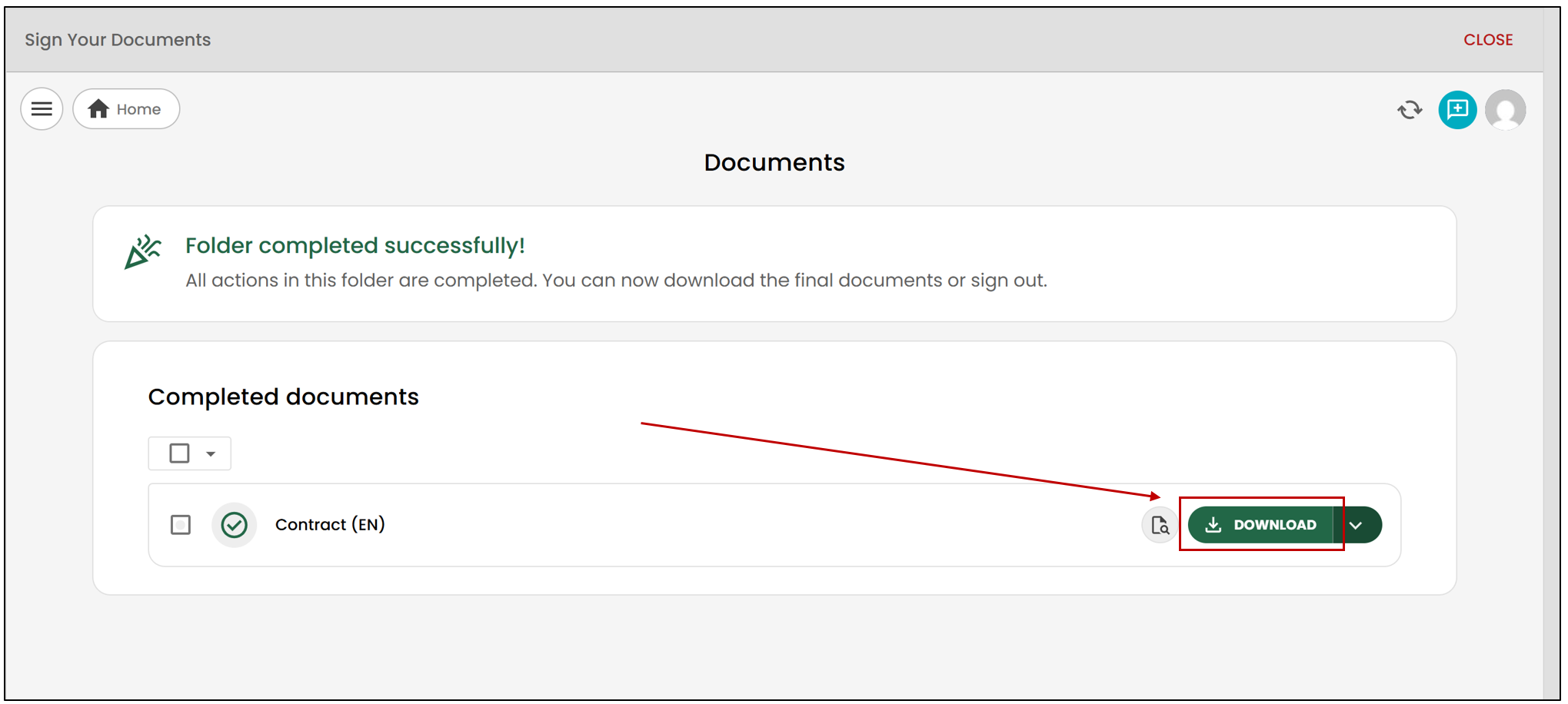Click the house icon in Home button

point(98,109)
